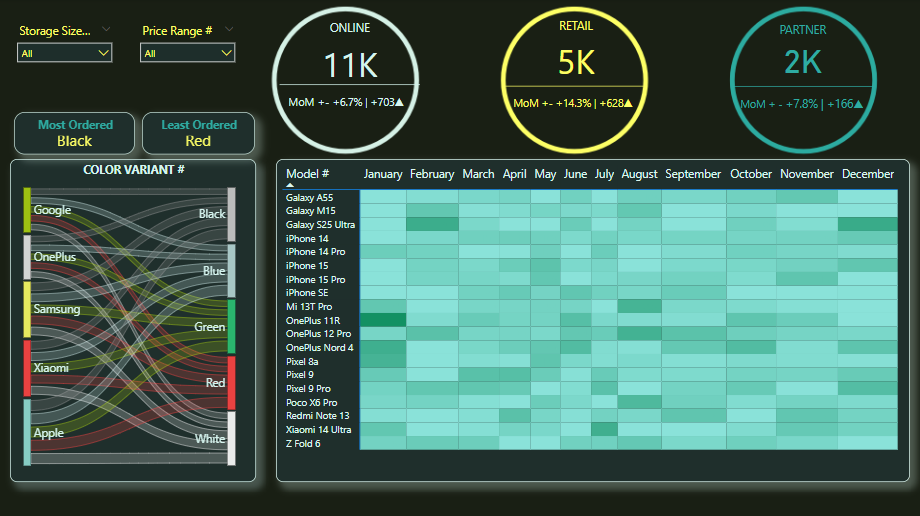This screenshot has height=516, width=920.
Task: Select the iPhone 15 row label
Action: 307,266
